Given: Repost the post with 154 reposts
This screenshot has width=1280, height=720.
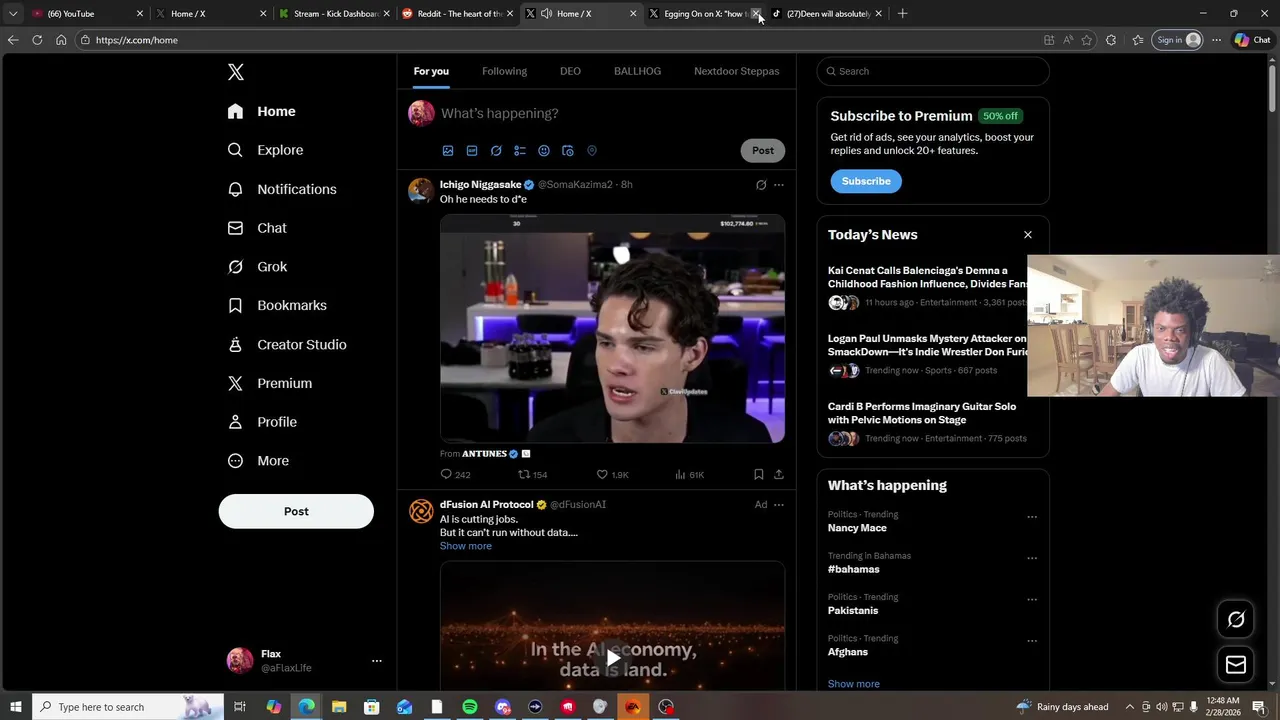Looking at the screenshot, I should [532, 475].
